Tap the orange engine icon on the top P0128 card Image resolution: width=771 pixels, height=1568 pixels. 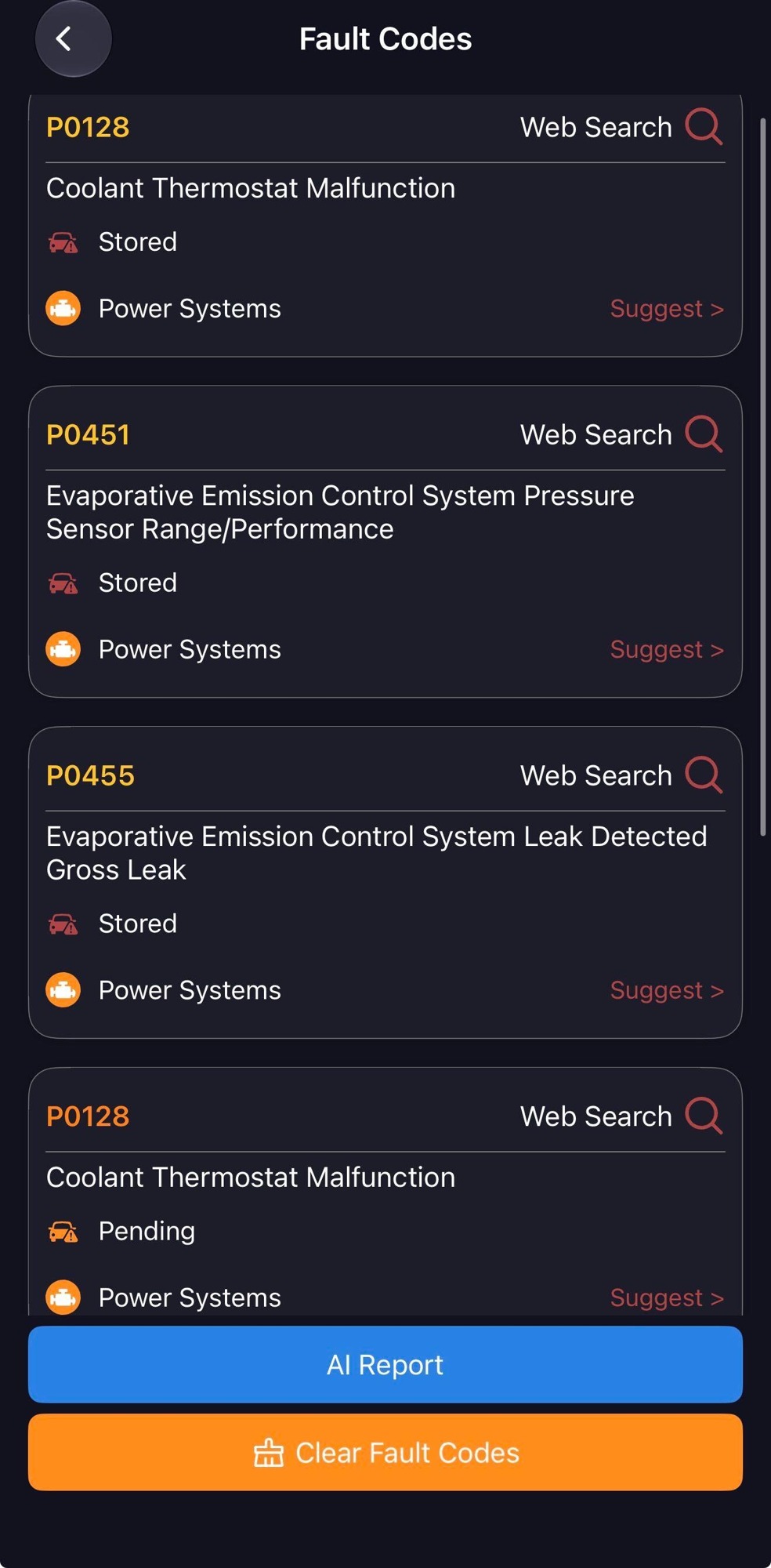(x=63, y=308)
